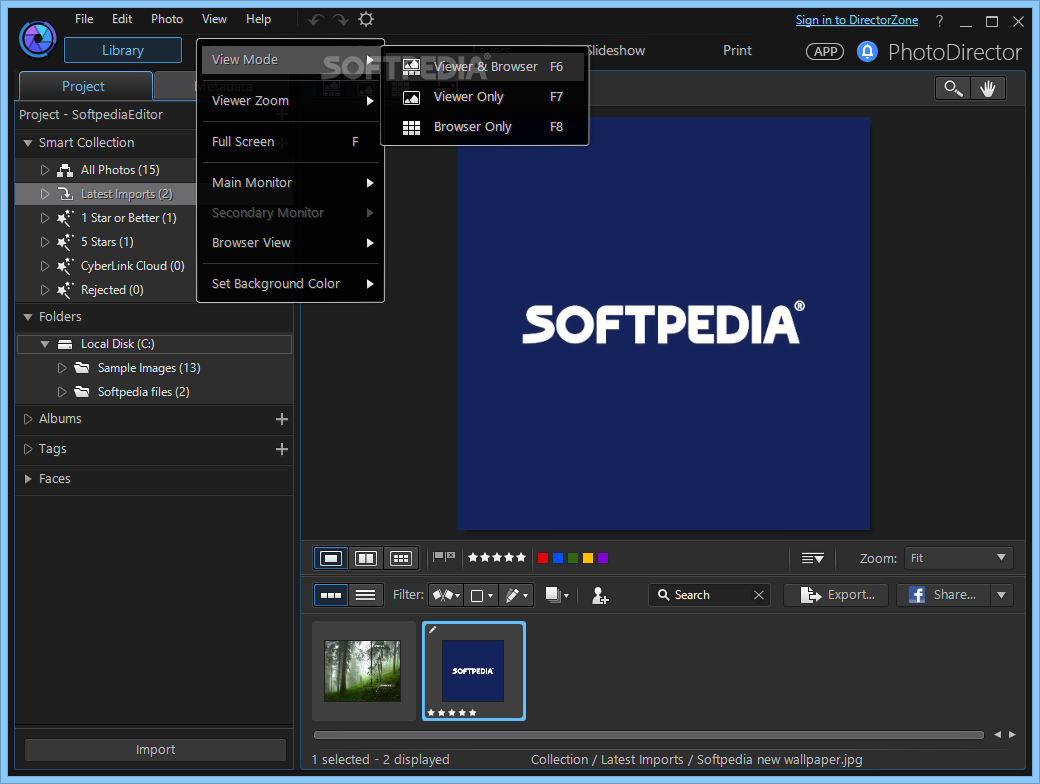
Task: Choose Viewer Only mode
Action: point(484,97)
